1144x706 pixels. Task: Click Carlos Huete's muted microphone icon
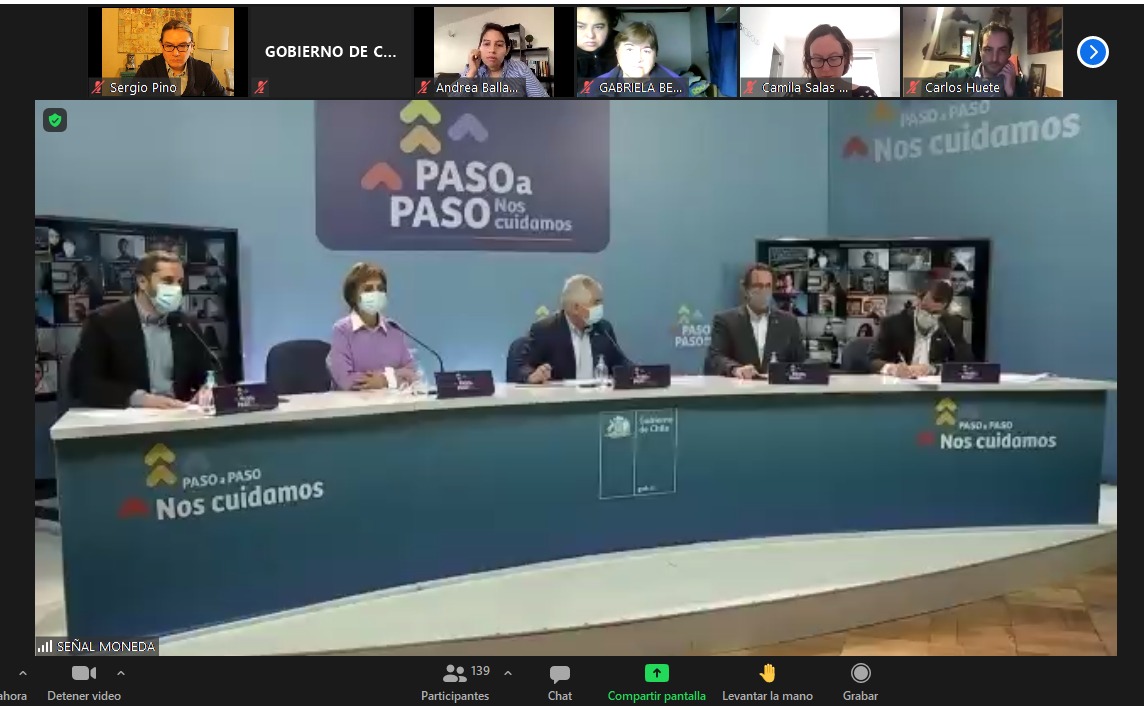[x=913, y=88]
